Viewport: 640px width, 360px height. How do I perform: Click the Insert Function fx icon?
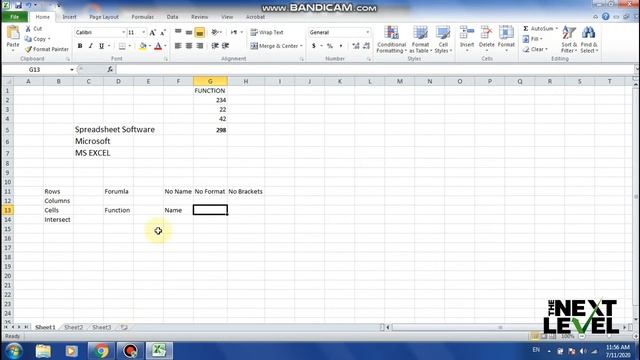(110, 70)
